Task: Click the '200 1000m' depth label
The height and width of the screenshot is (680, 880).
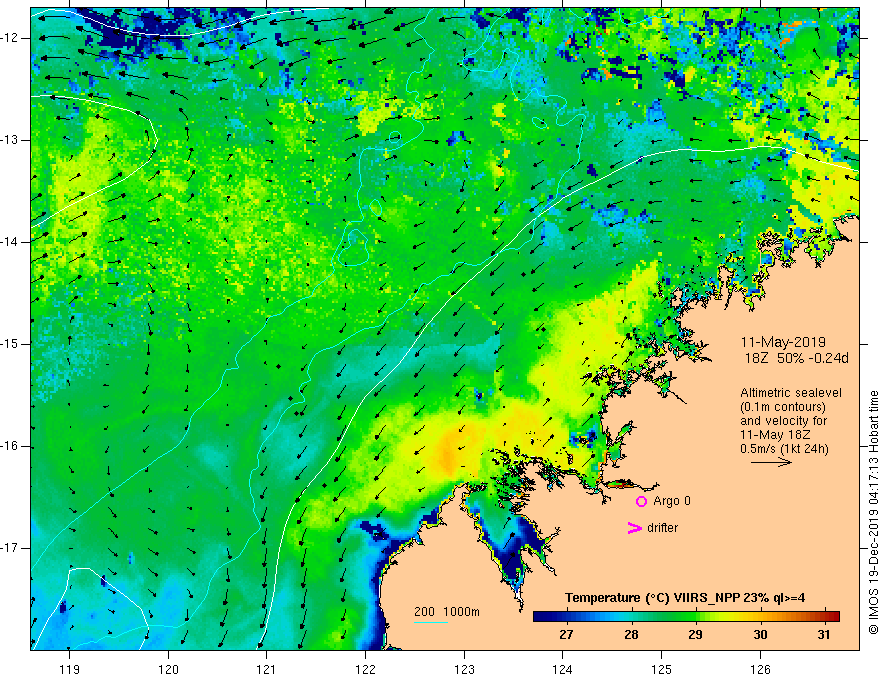Action: pos(447,612)
